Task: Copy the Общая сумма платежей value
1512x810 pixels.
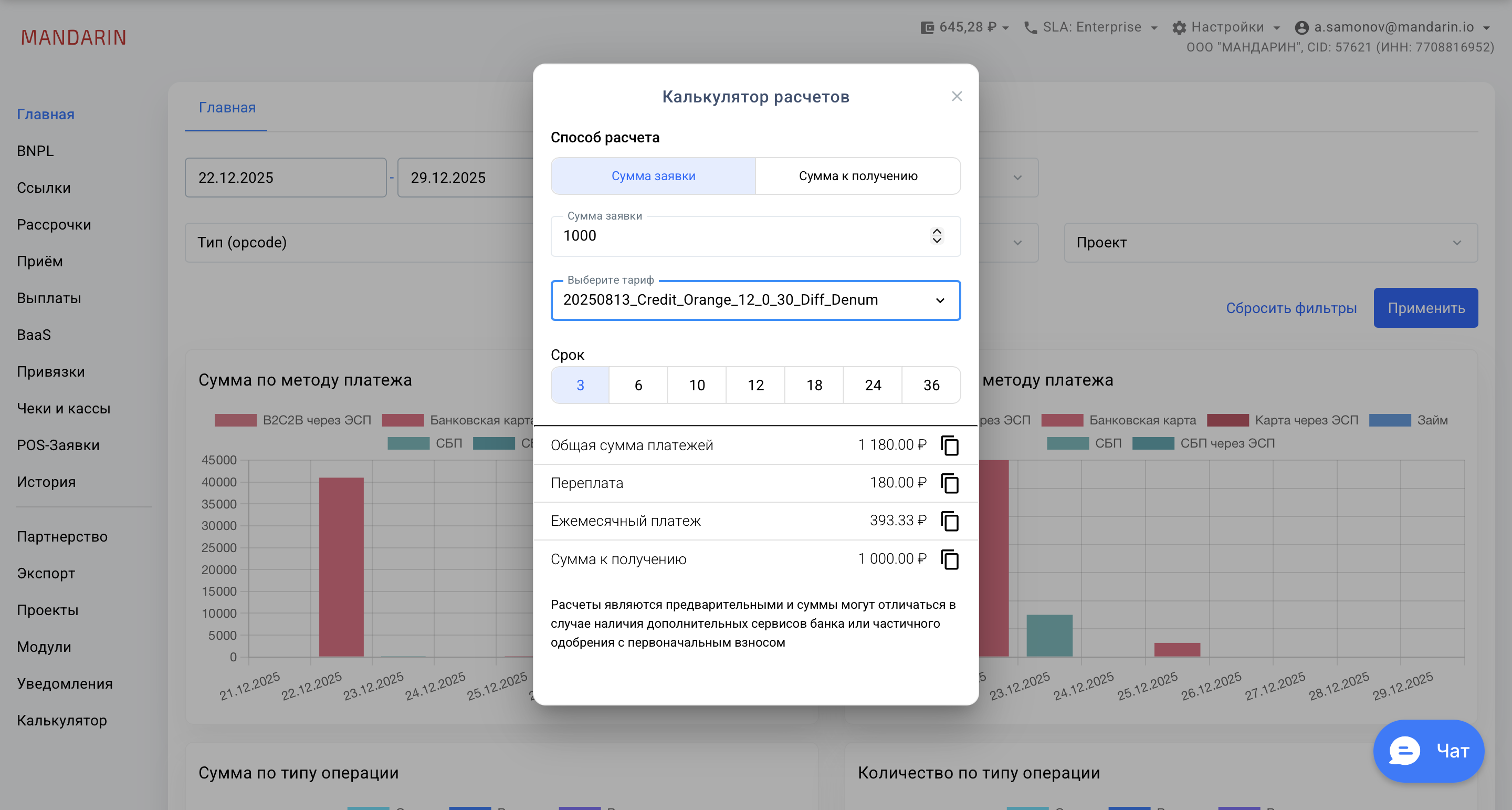Action: click(x=950, y=444)
